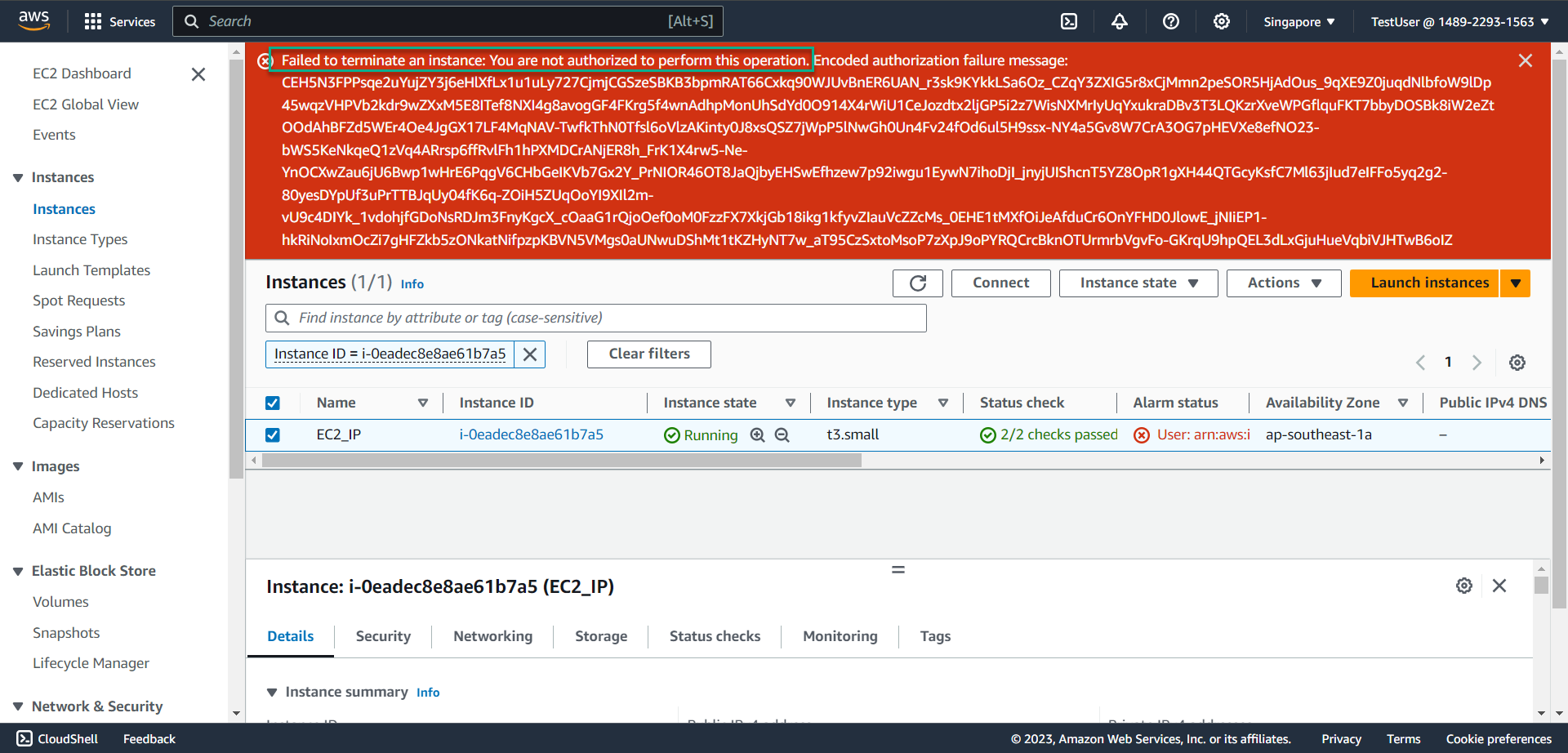Switch to the Storage tab
The width and height of the screenshot is (1568, 753).
pyautogui.click(x=601, y=636)
